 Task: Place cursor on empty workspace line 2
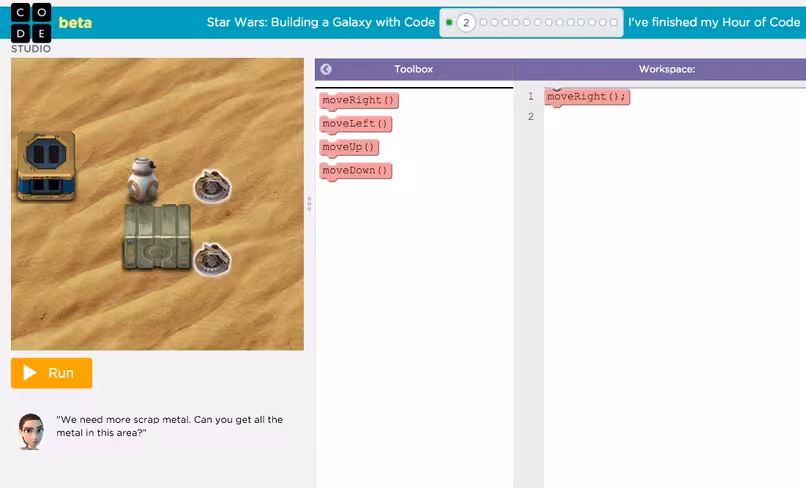click(x=674, y=117)
